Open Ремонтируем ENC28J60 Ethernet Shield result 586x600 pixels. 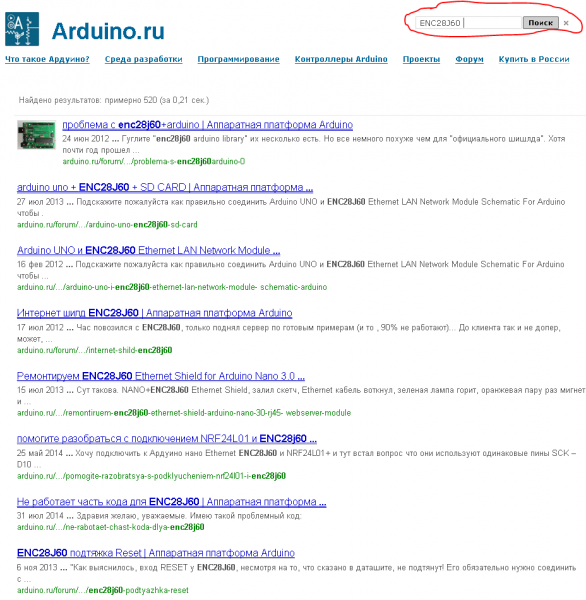point(161,376)
